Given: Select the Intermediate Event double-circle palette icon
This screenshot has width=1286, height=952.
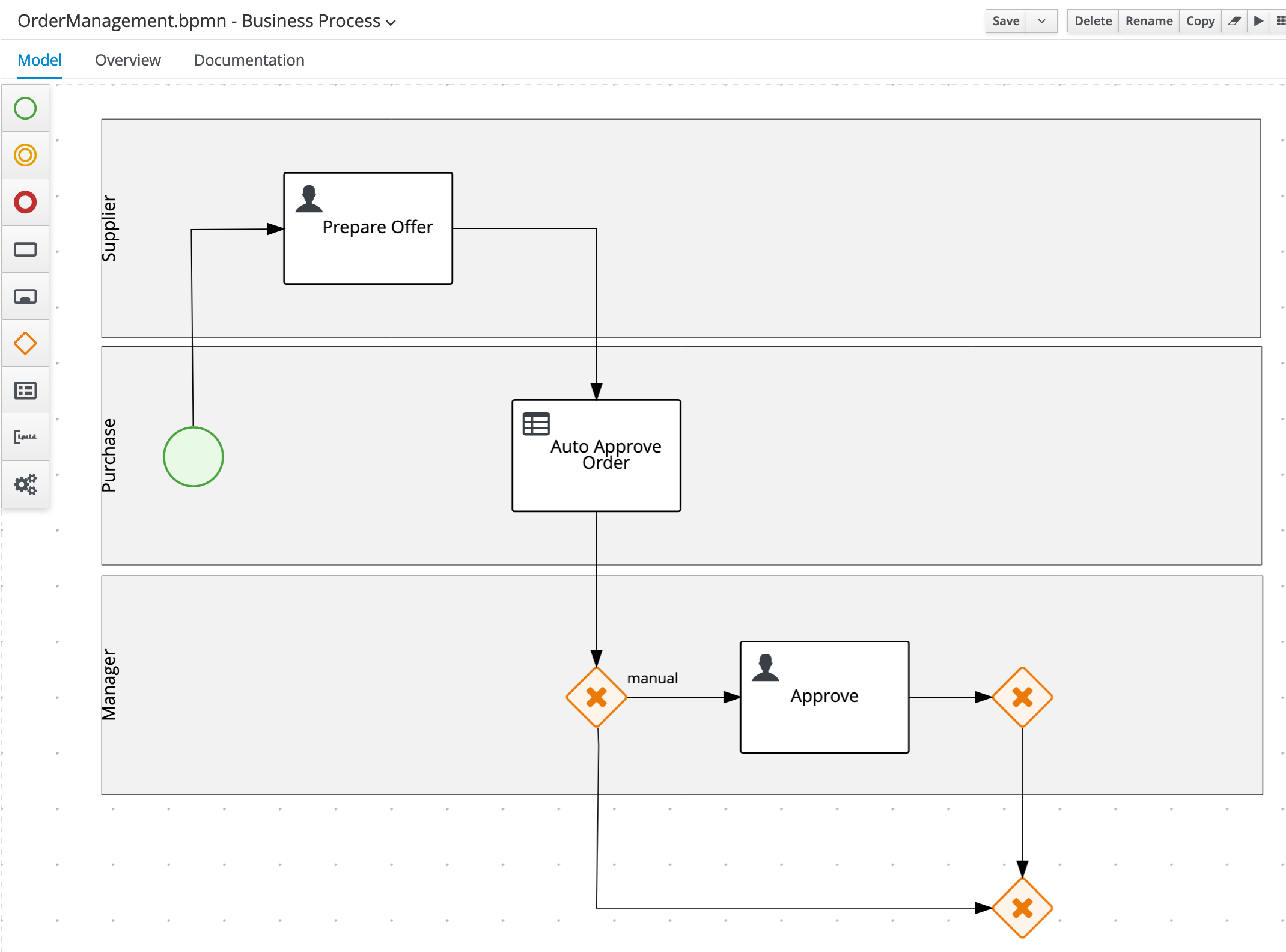Looking at the screenshot, I should click(25, 156).
